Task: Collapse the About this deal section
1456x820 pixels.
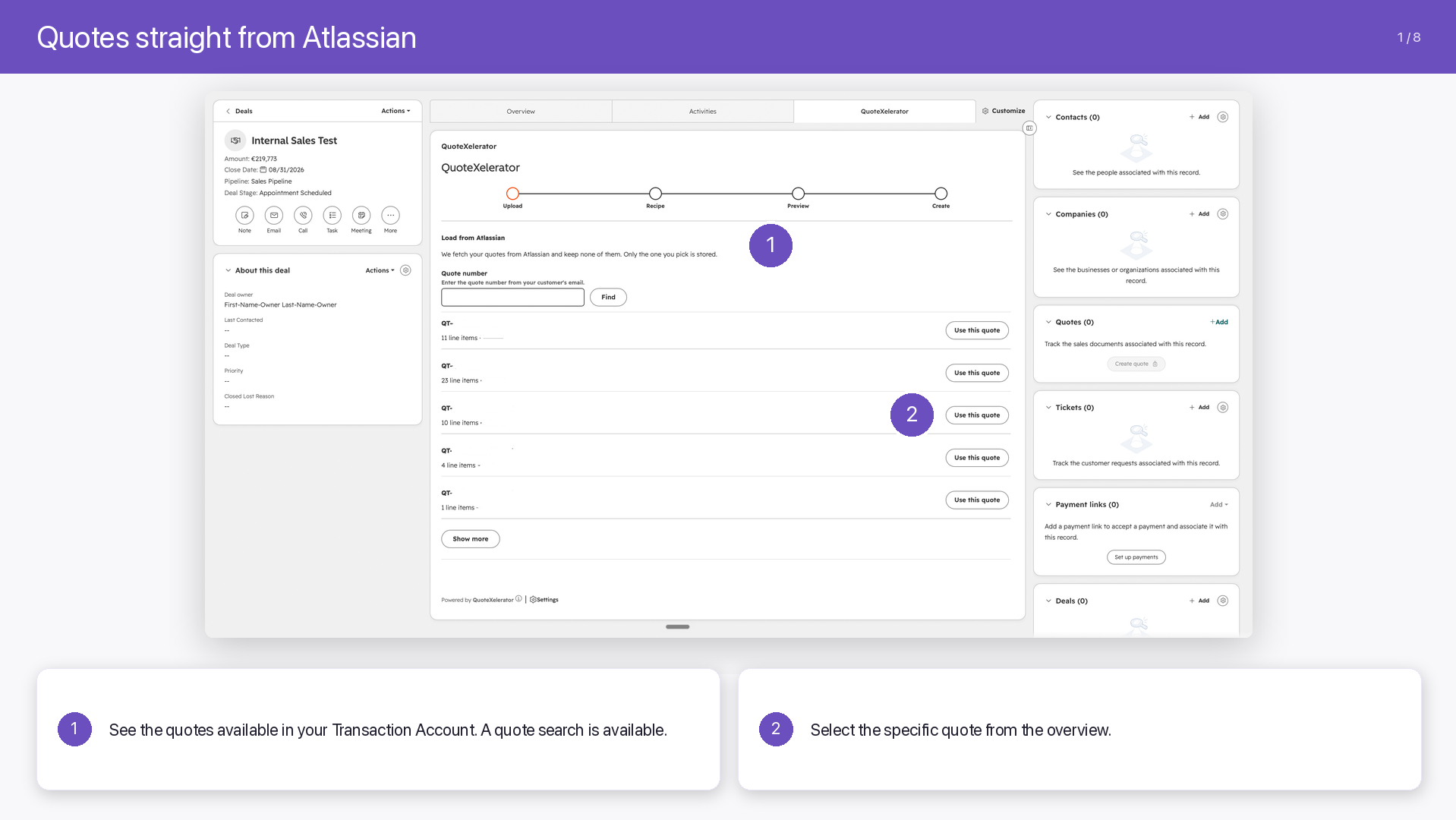Action: 228,270
